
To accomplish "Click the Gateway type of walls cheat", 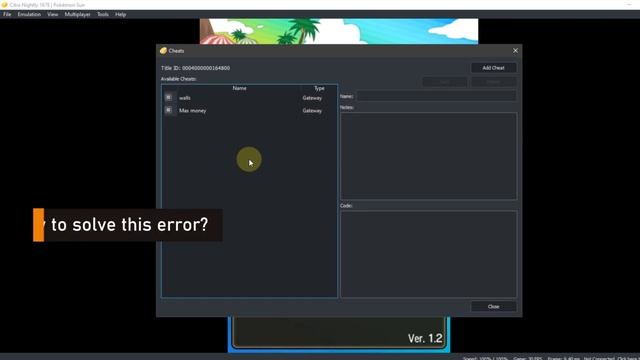I will (312, 98).
